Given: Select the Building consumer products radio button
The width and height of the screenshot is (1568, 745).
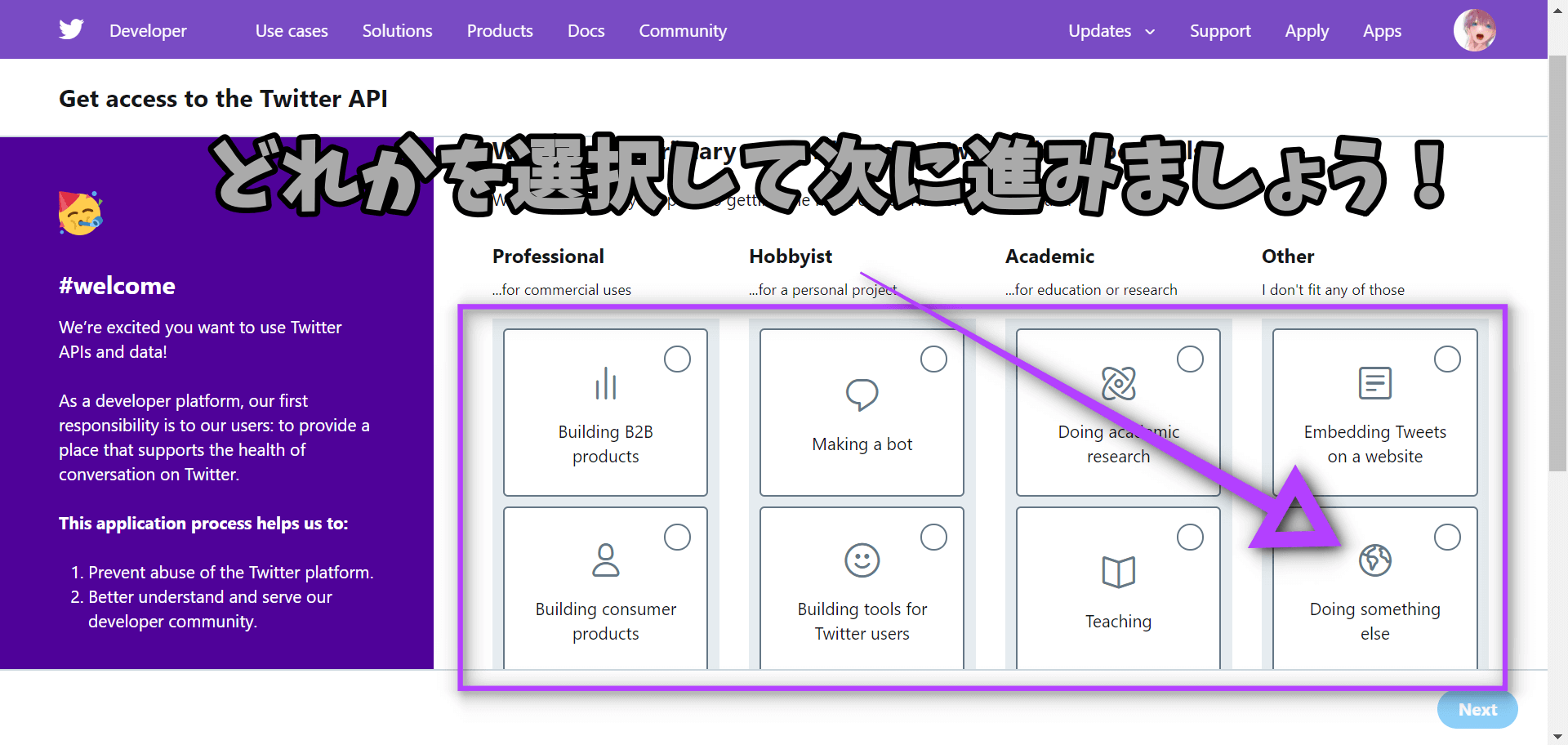Looking at the screenshot, I should tap(677, 537).
